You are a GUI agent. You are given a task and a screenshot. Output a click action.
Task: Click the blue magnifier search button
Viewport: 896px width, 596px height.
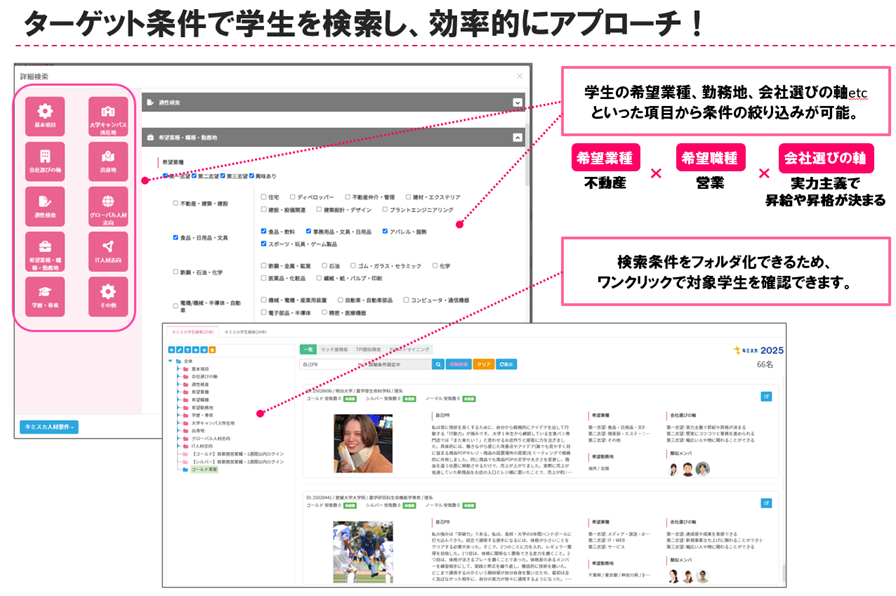[438, 365]
